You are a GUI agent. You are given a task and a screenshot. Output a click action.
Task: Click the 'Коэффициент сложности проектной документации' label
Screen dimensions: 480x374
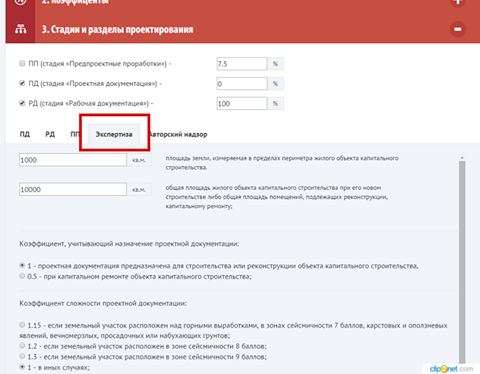(x=103, y=303)
